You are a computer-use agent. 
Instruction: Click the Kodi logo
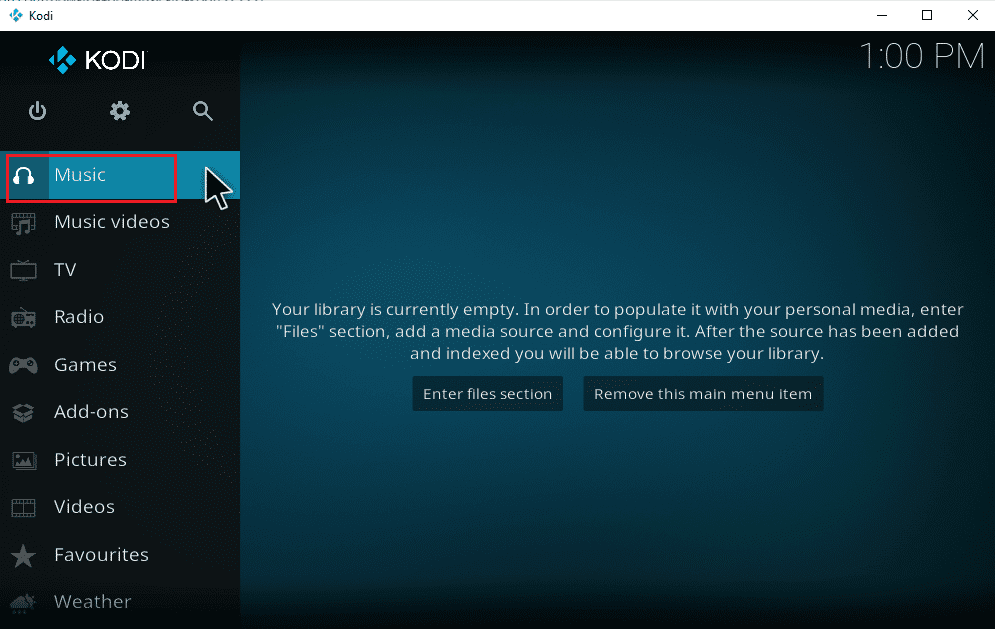(97, 59)
